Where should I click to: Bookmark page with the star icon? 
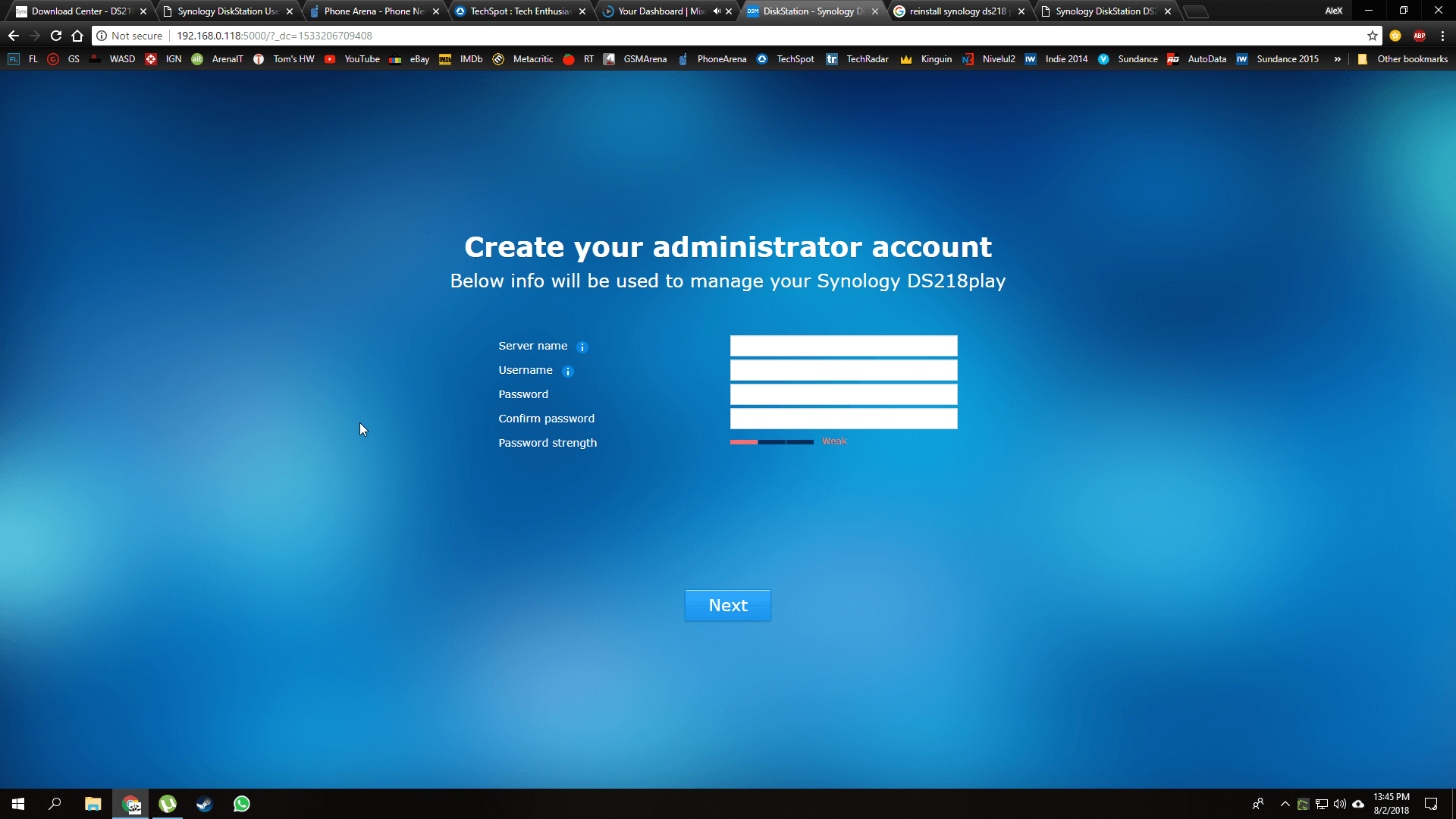coord(1372,36)
